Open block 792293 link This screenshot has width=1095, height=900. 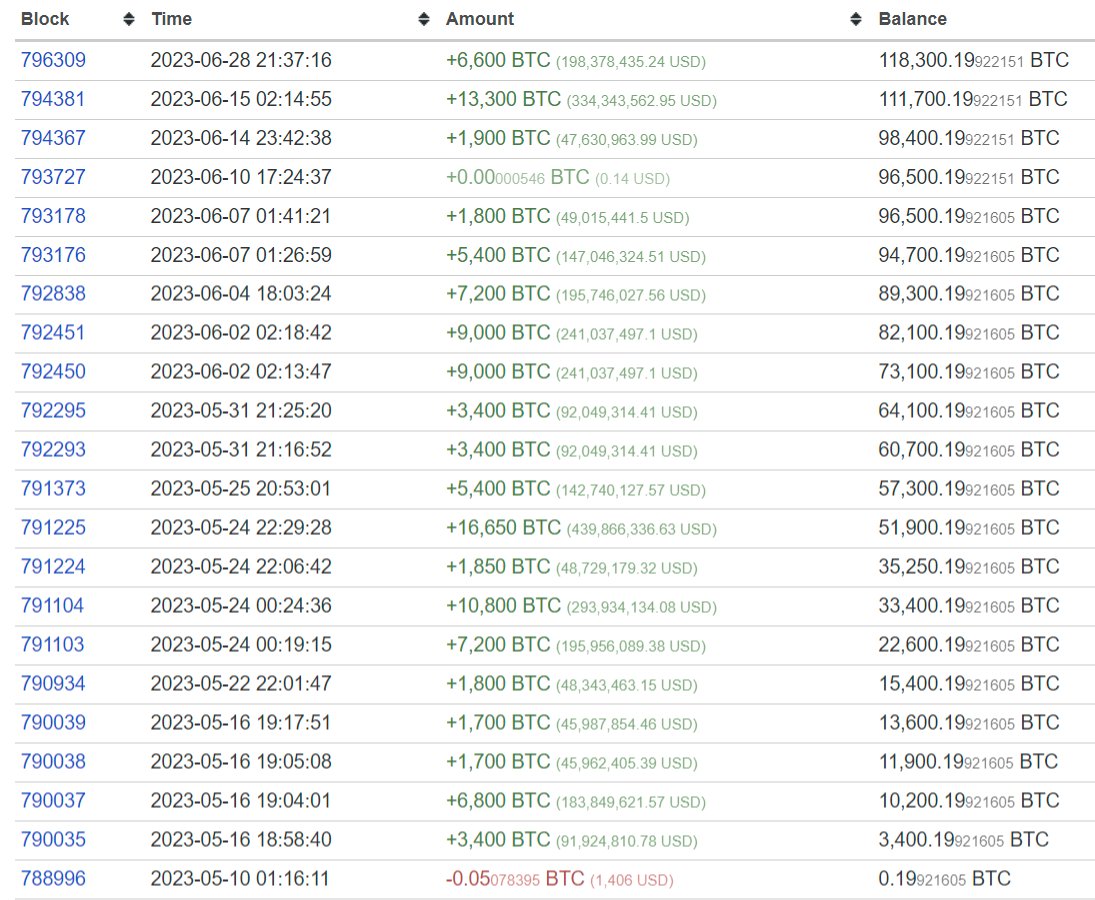coord(53,450)
